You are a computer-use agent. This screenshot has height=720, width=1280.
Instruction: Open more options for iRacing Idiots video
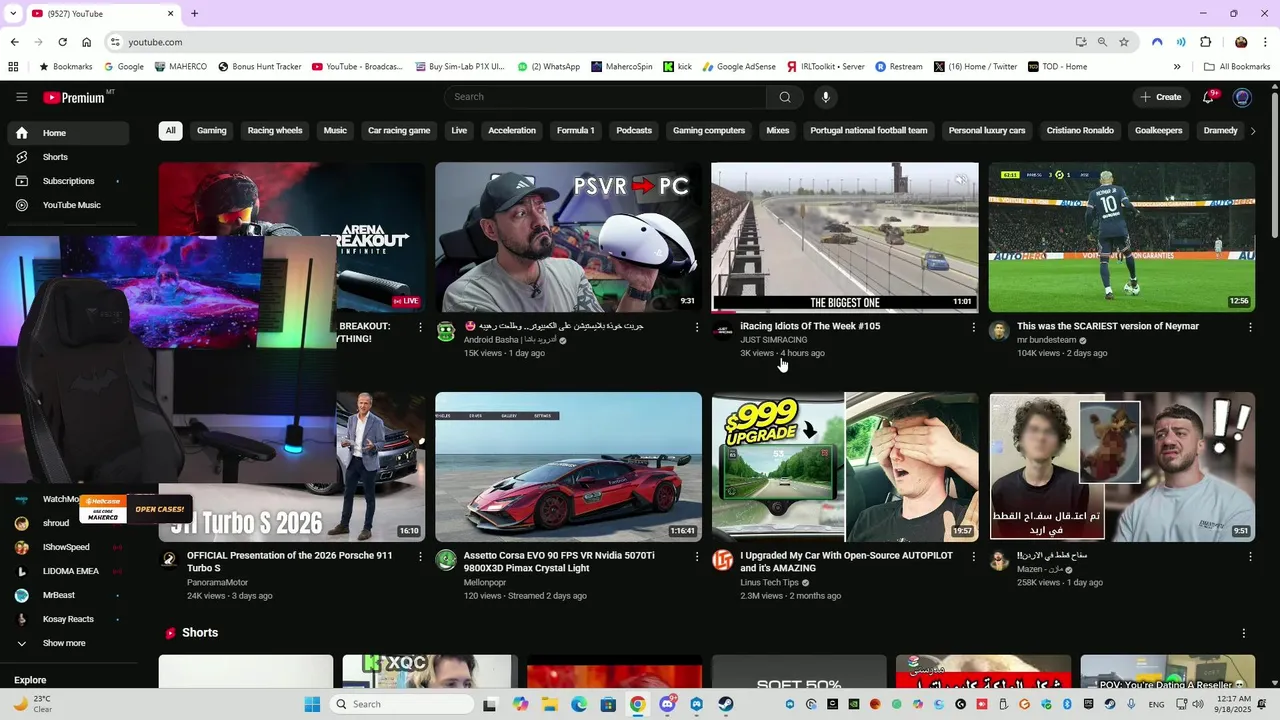[x=973, y=327]
